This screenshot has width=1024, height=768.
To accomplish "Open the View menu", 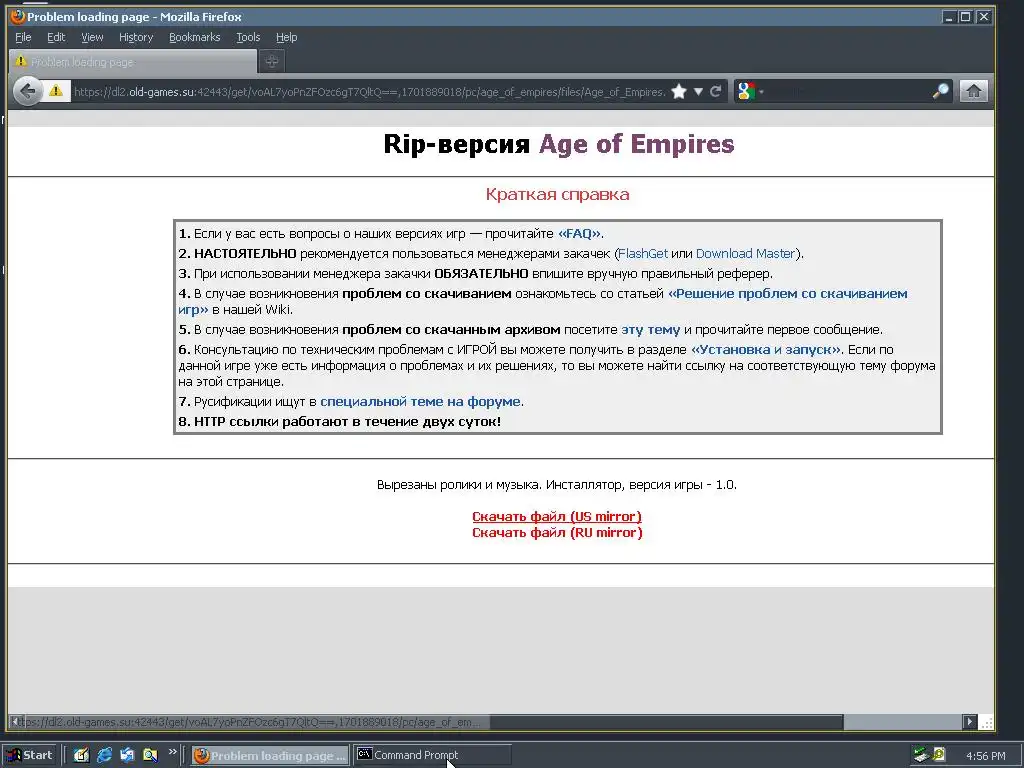I will [x=92, y=37].
